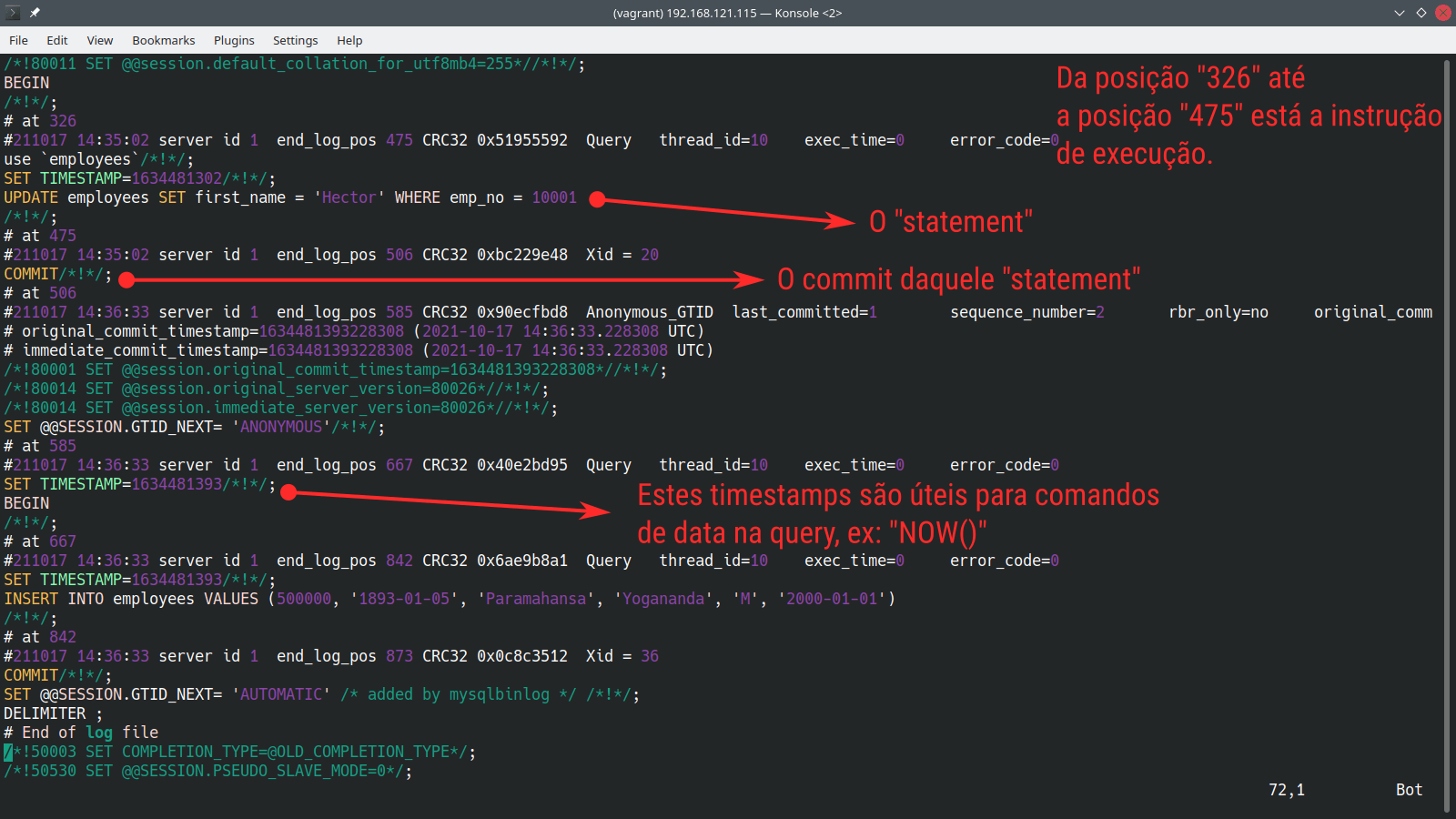Click the Bot status indicator

pyautogui.click(x=1408, y=790)
